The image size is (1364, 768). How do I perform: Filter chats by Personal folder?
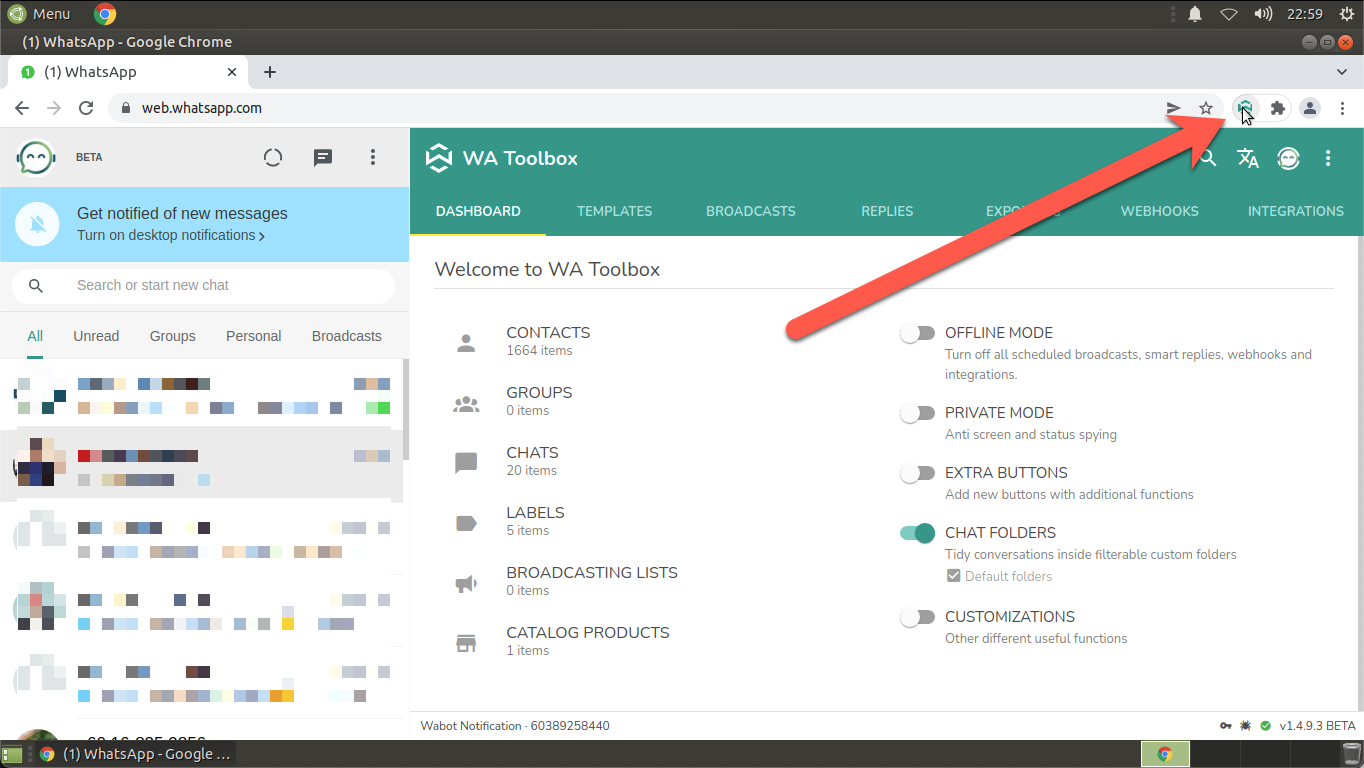[253, 336]
